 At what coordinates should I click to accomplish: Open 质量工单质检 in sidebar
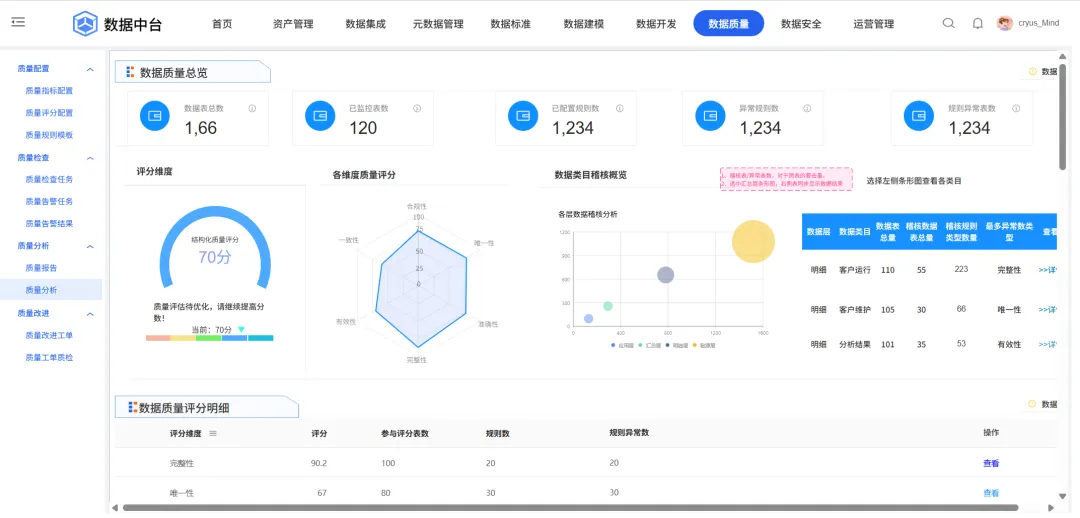49,358
